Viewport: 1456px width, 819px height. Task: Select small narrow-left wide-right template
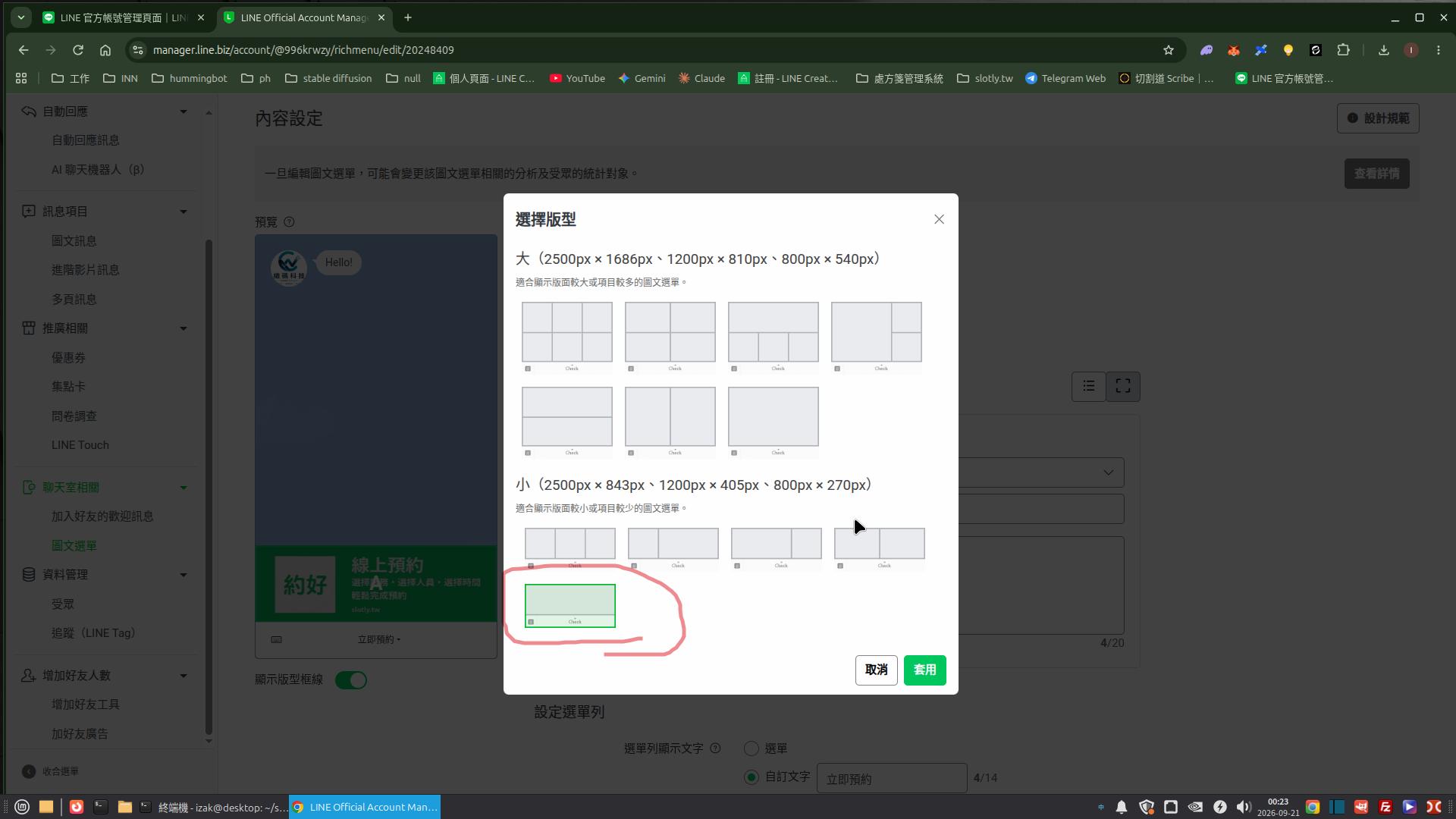tap(673, 549)
